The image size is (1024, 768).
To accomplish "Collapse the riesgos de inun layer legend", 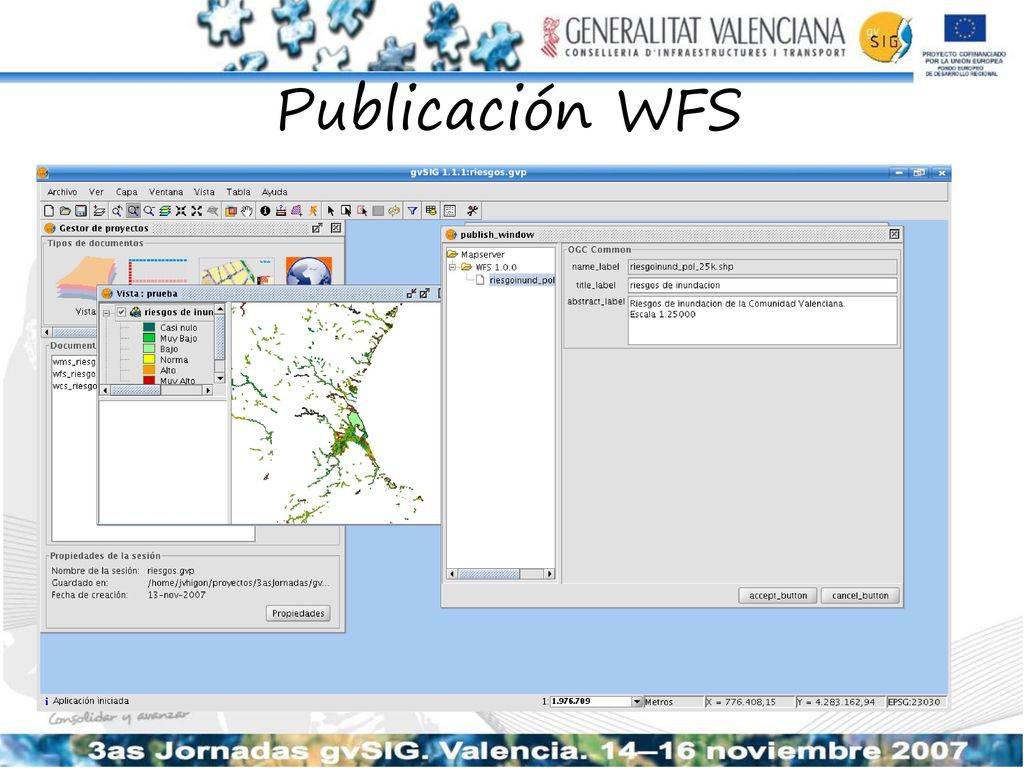I will click(108, 313).
